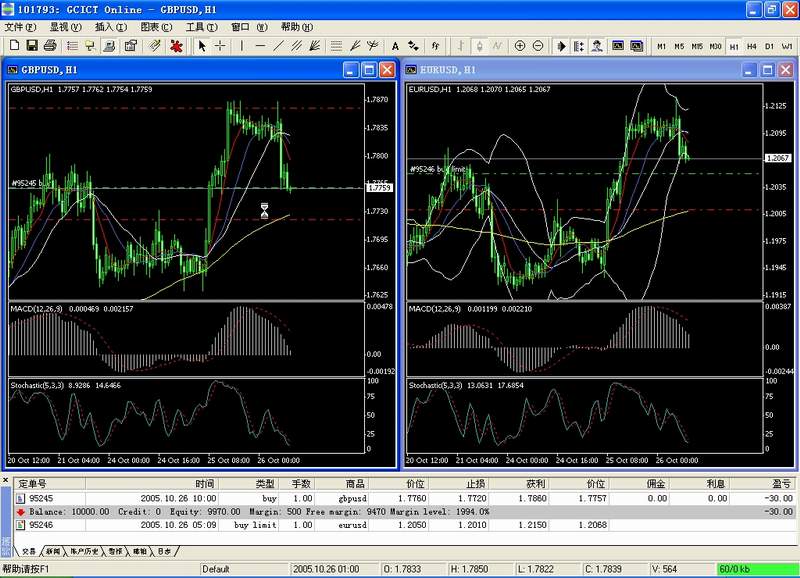Image resolution: width=800 pixels, height=578 pixels.
Task: Select the text label 'A' tool
Action: pos(395,46)
